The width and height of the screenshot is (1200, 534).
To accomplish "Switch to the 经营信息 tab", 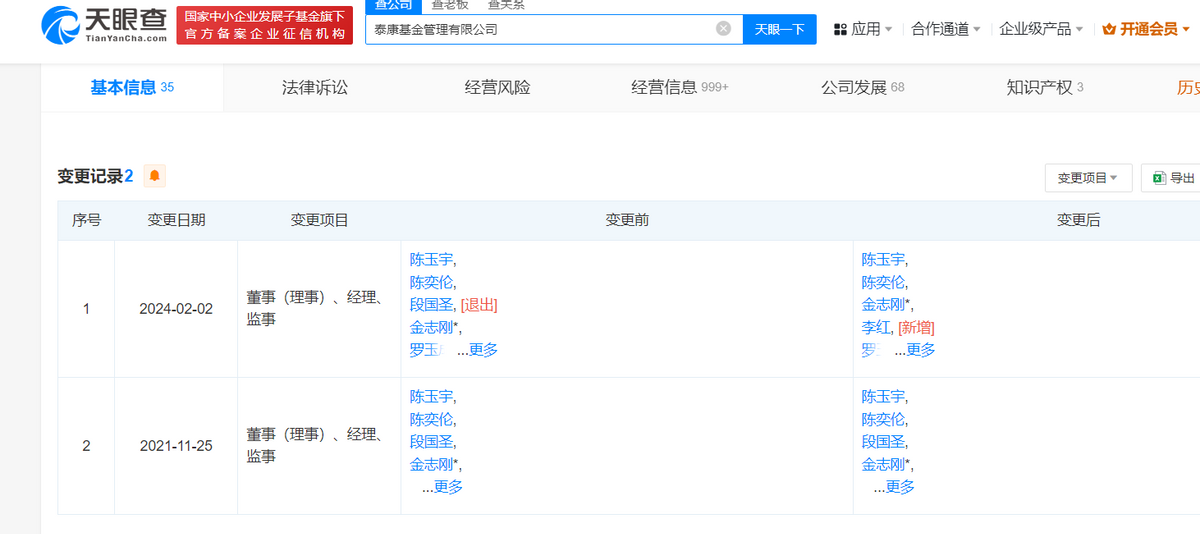I will [680, 88].
